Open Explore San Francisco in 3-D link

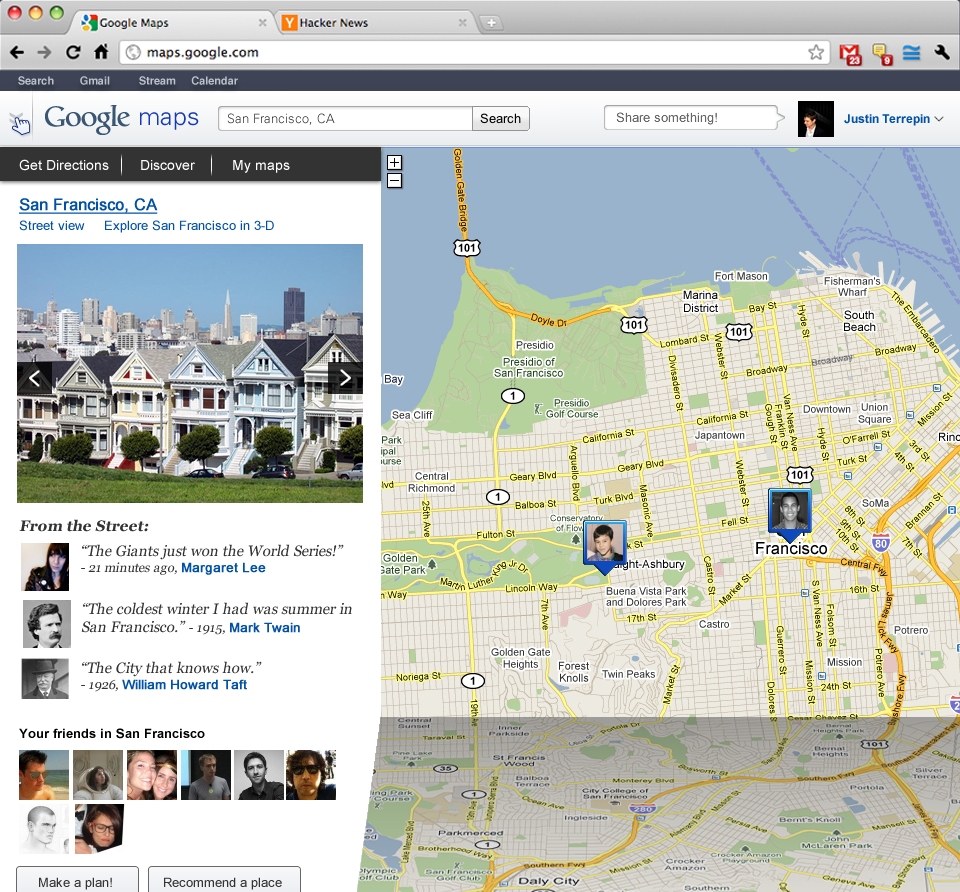click(189, 226)
